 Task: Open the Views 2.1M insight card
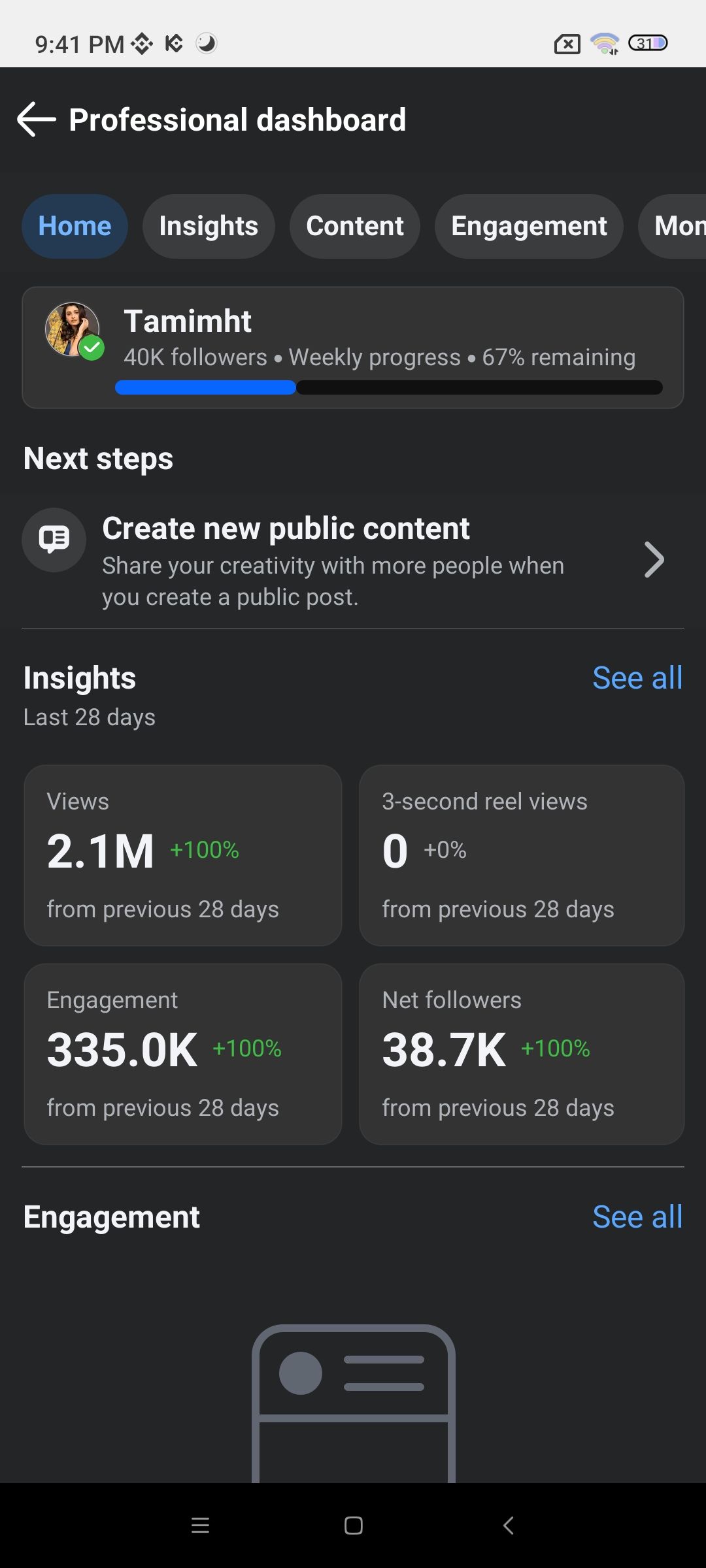183,855
